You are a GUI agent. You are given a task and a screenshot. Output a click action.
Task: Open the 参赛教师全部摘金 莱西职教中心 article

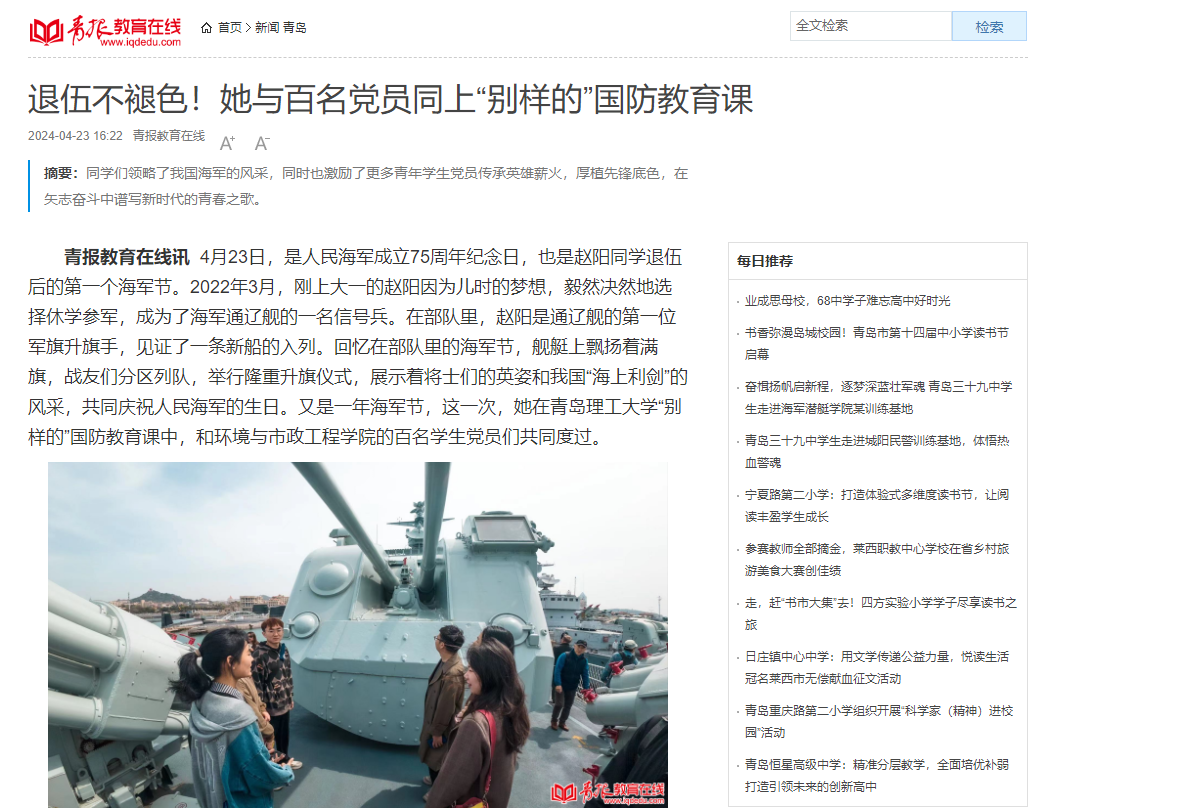pyautogui.click(x=877, y=560)
